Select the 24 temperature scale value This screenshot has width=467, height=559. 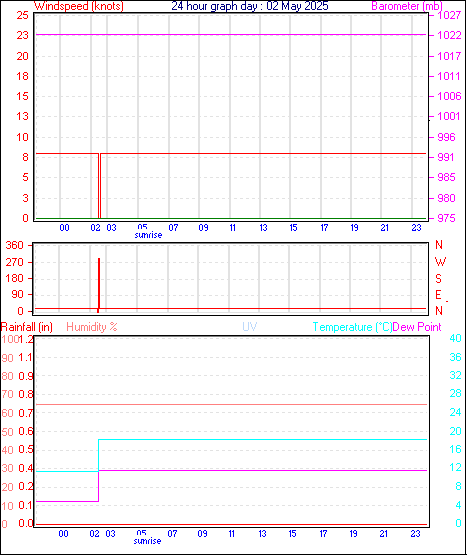(456, 412)
